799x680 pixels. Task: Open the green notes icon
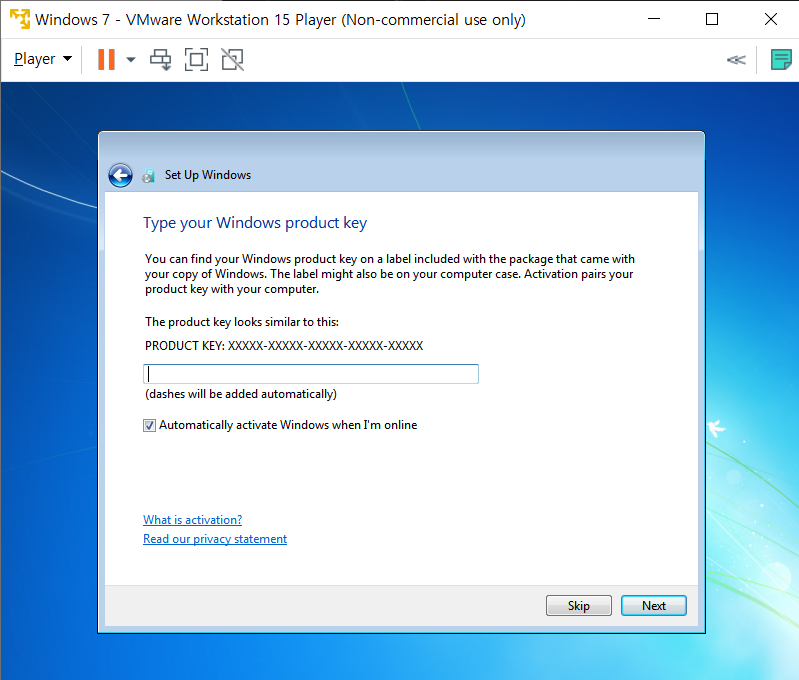781,60
